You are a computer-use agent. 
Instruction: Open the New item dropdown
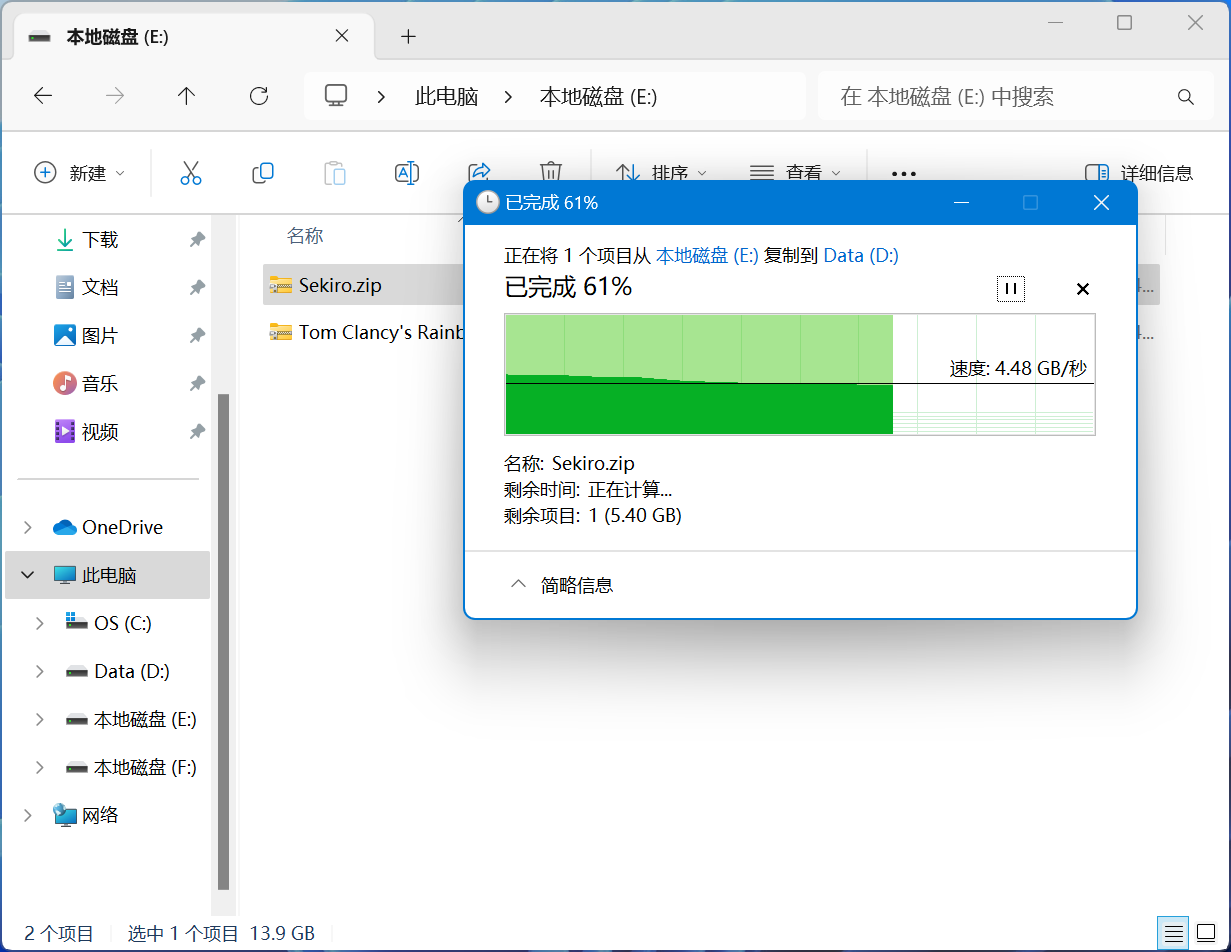tap(80, 173)
